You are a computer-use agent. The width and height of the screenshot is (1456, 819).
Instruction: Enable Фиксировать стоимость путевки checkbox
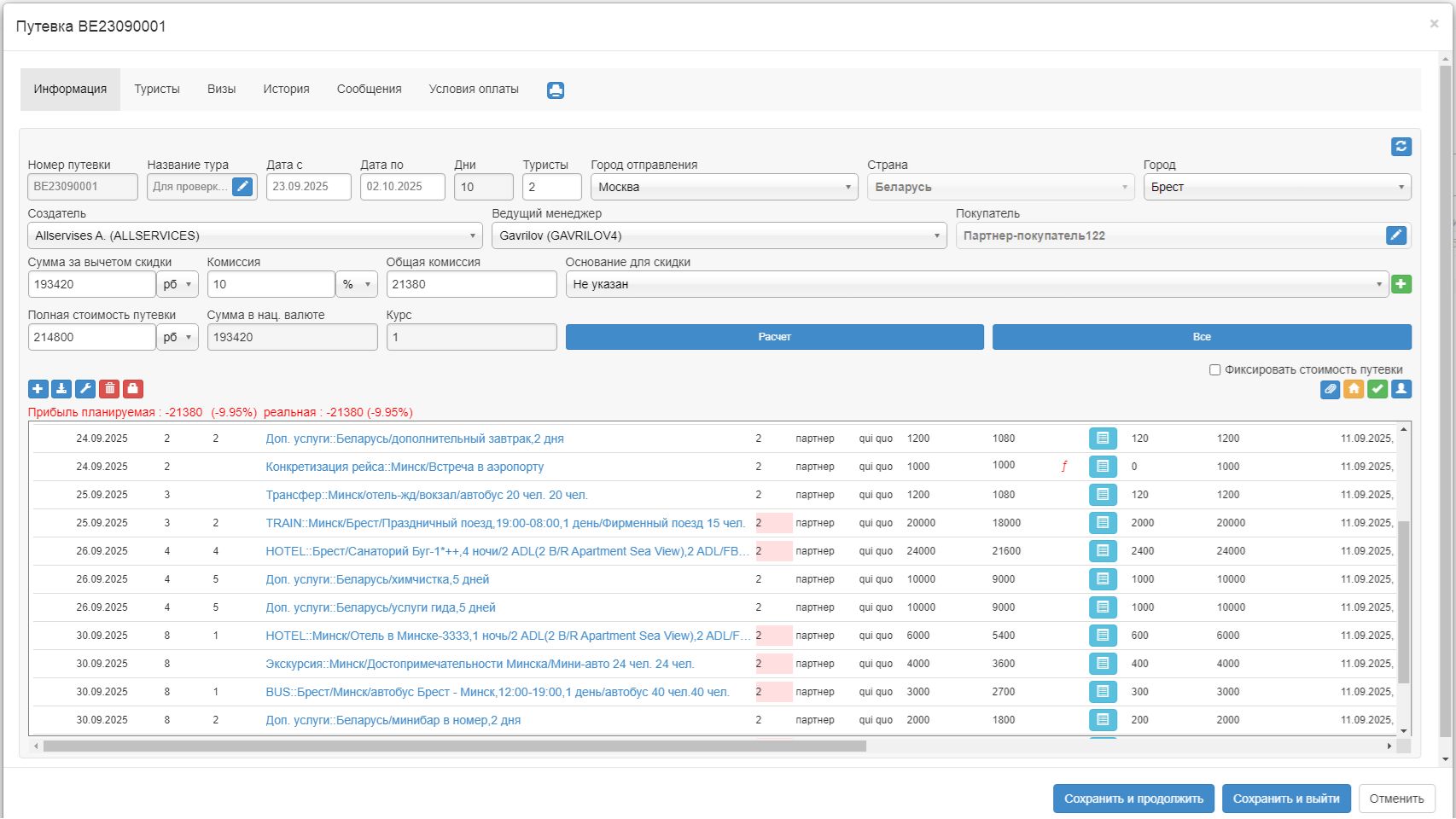pyautogui.click(x=1214, y=369)
